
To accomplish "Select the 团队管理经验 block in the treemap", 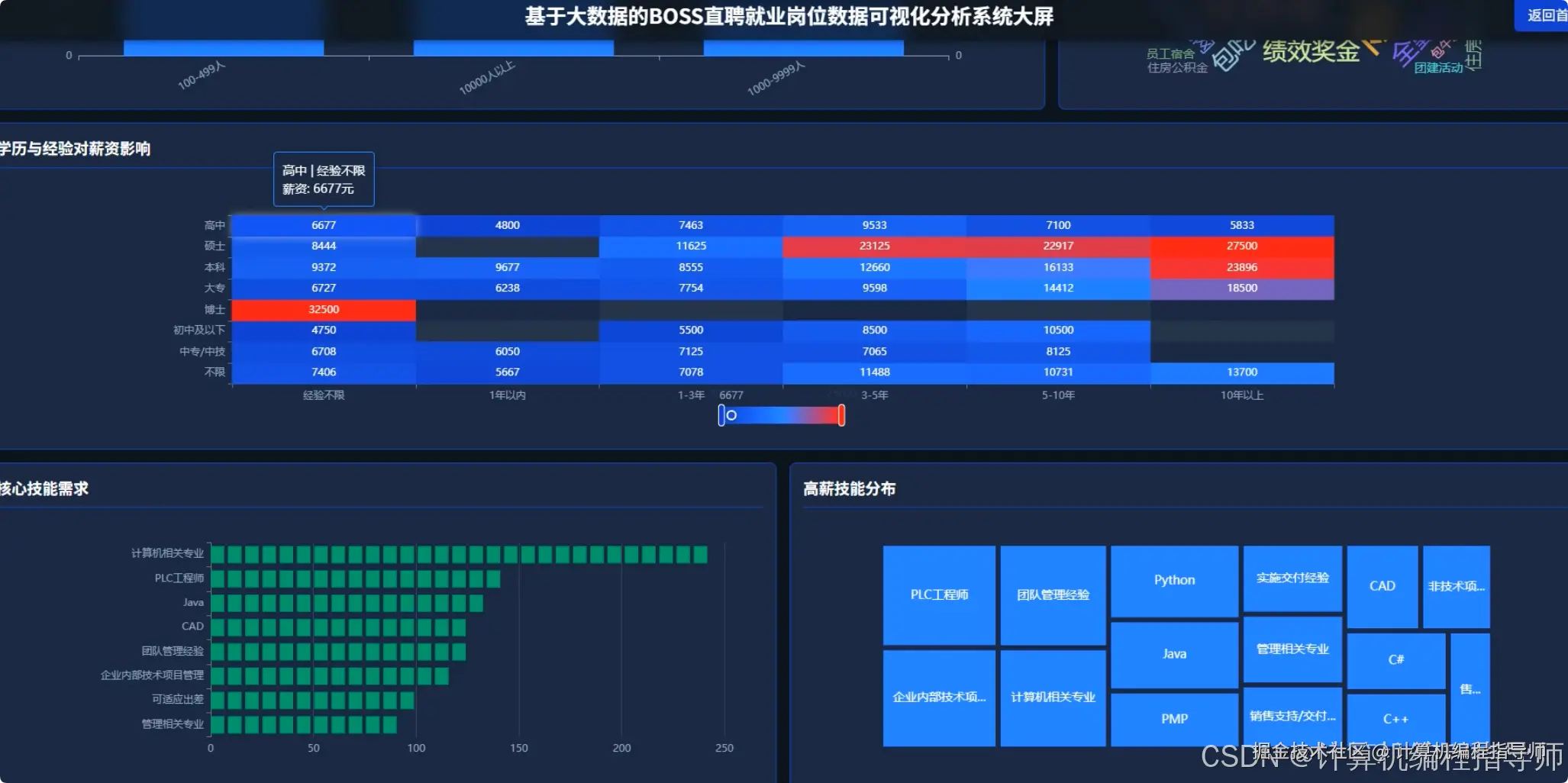I will [x=1053, y=595].
